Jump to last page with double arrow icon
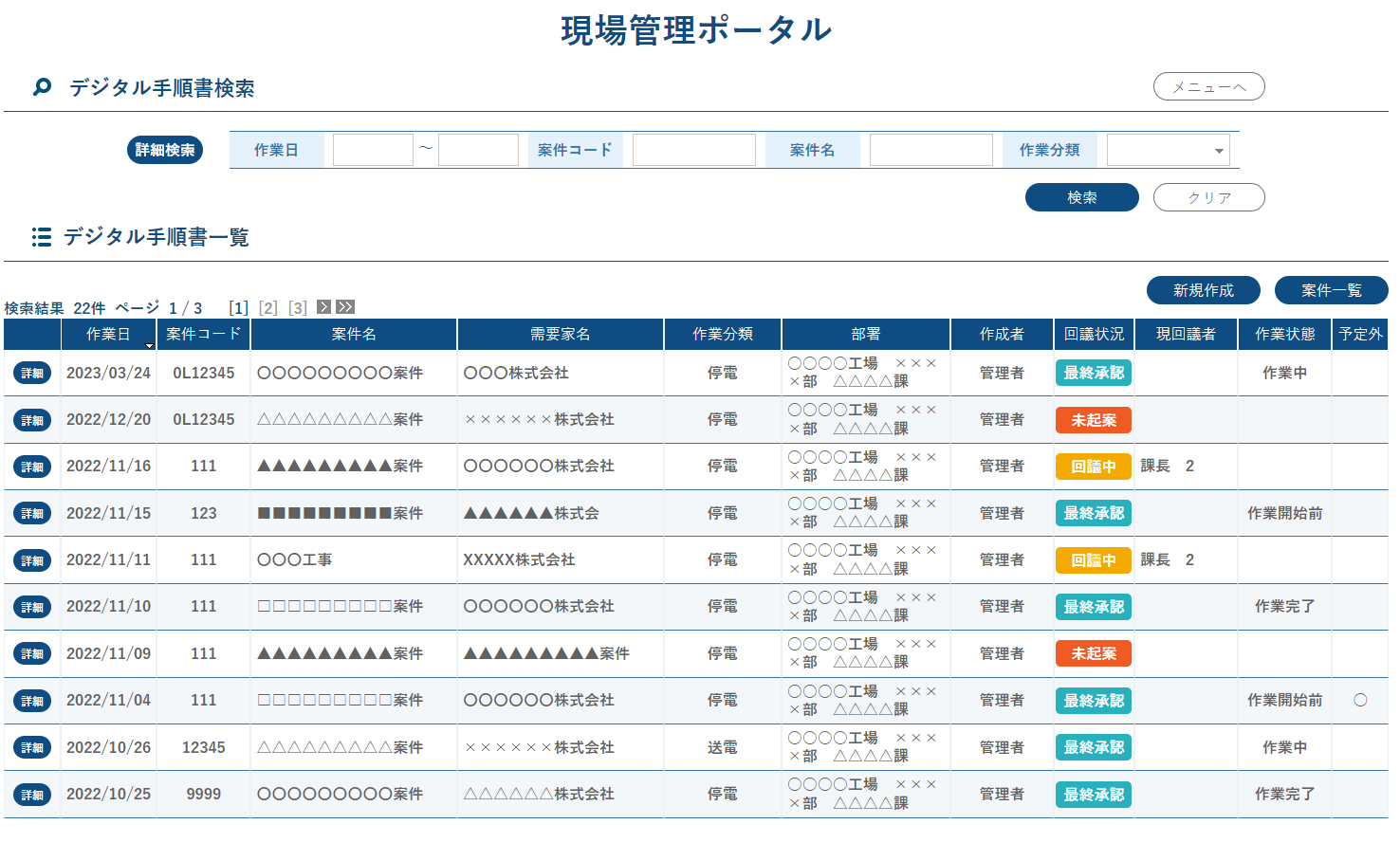 click(345, 307)
